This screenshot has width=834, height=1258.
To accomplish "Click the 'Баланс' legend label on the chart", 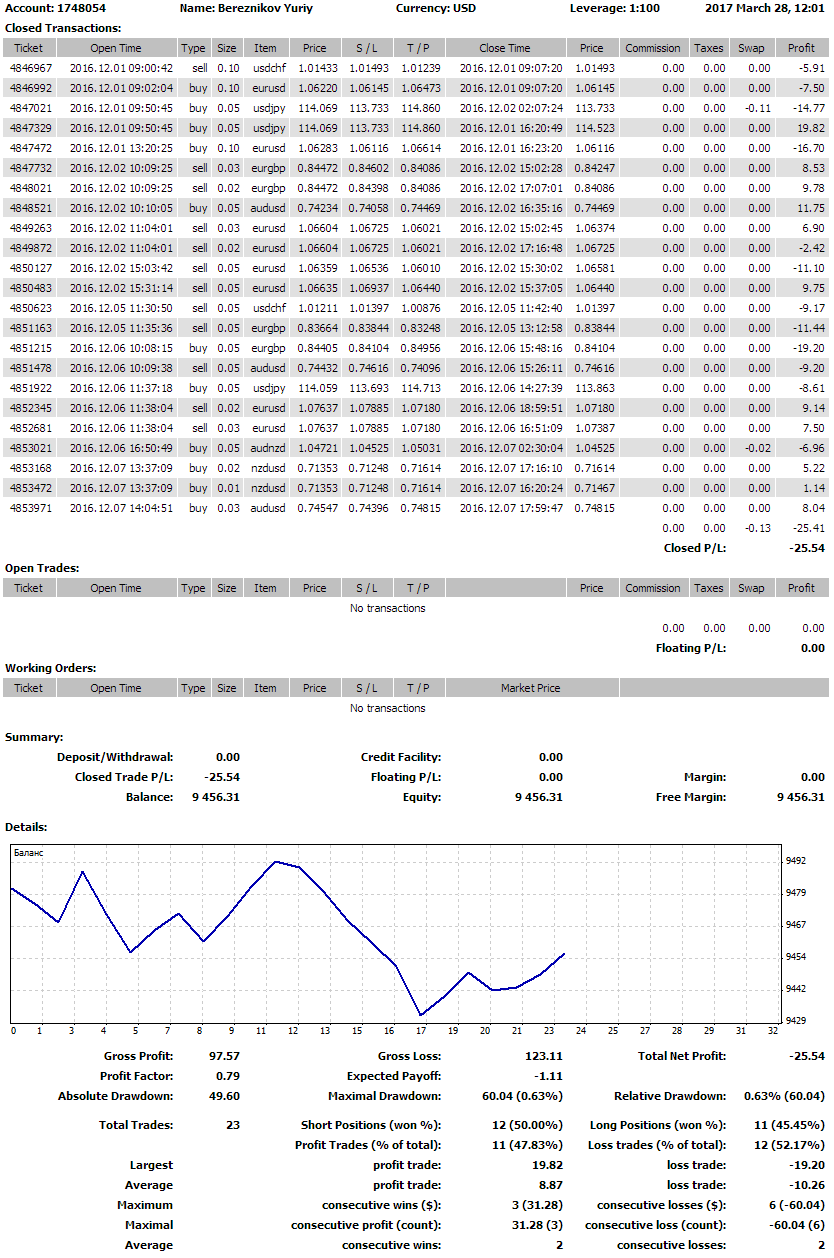I will click(28, 853).
